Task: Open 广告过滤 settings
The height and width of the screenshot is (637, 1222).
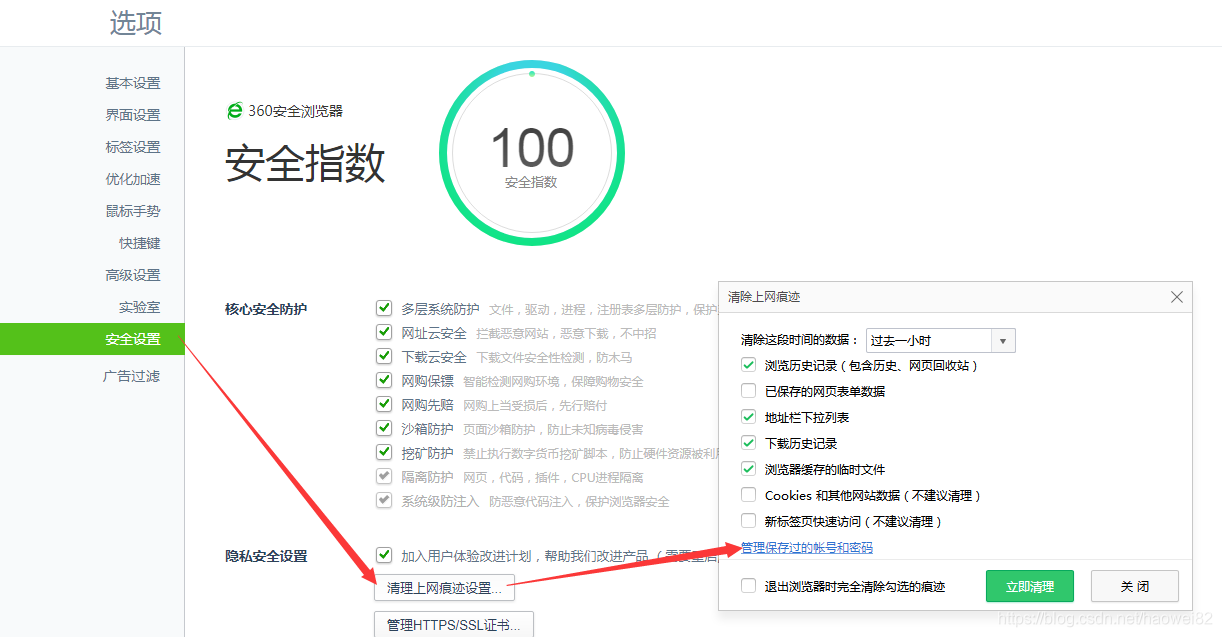Action: 131,376
